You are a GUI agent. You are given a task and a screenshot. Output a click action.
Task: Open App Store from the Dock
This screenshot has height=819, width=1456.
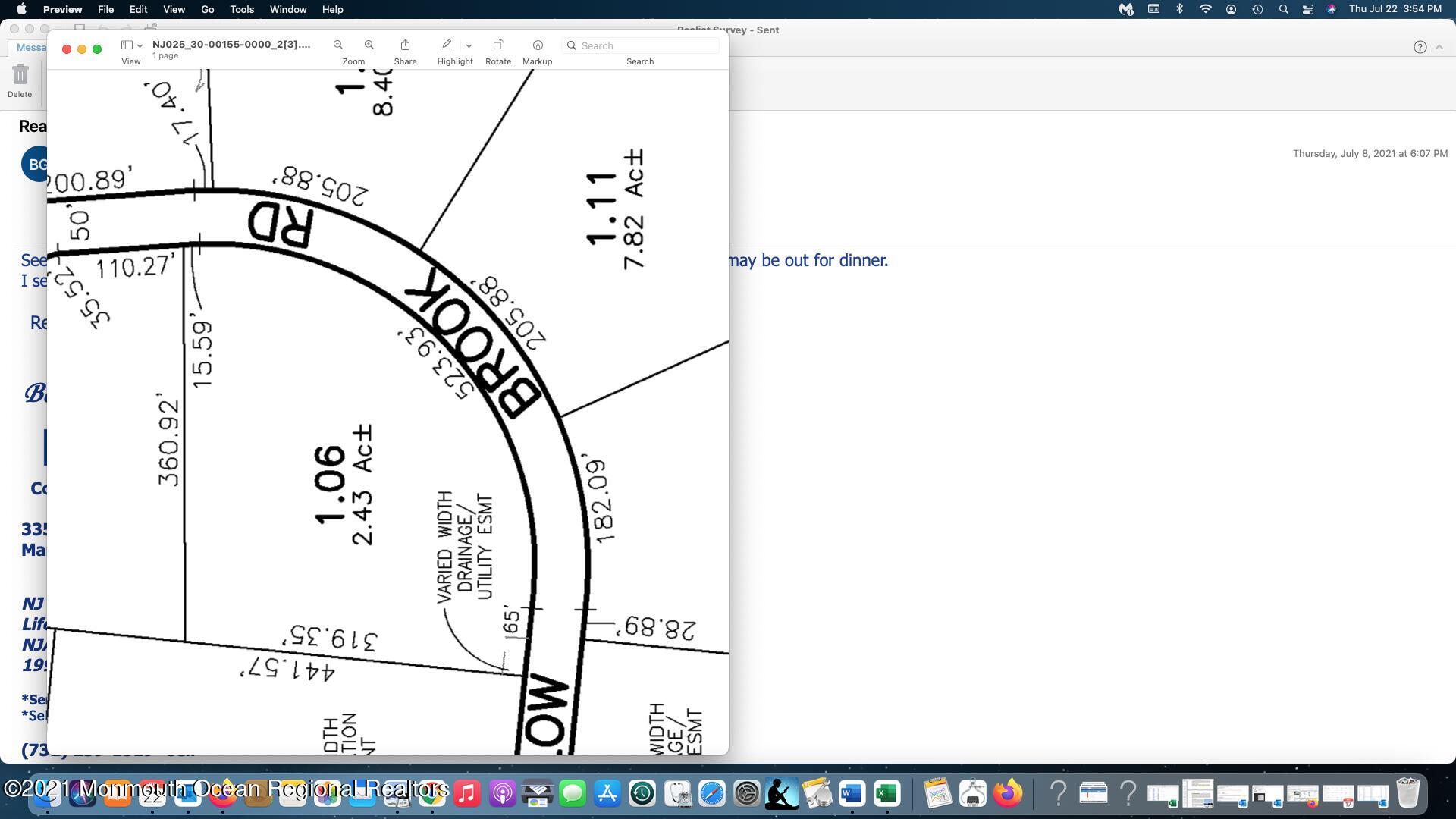pos(607,794)
